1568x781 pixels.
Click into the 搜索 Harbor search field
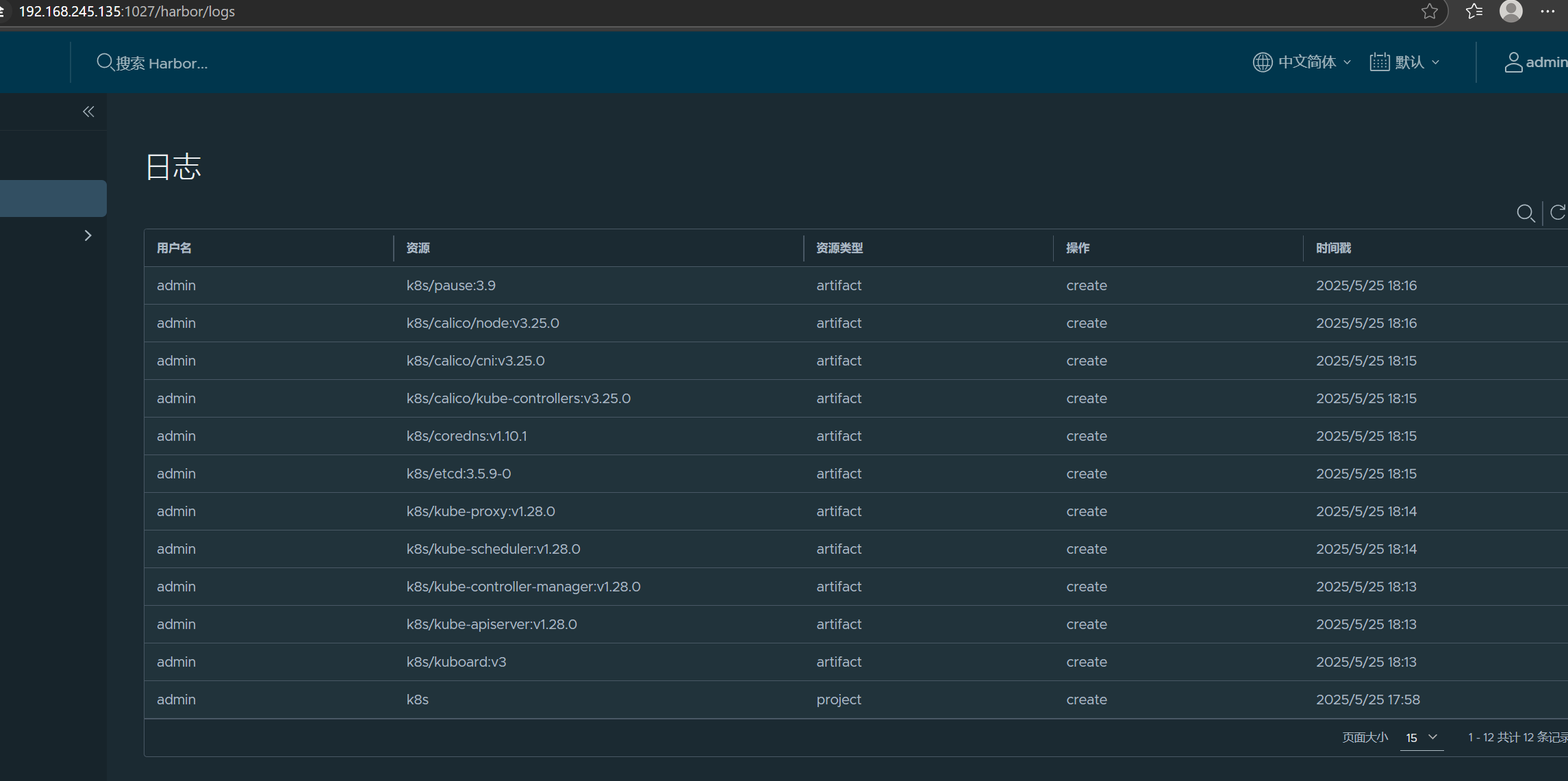click(161, 63)
